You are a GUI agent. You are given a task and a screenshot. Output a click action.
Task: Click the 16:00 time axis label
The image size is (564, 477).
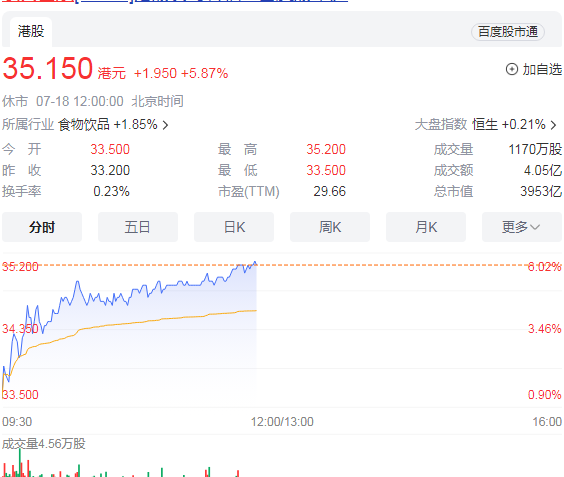pyautogui.click(x=547, y=422)
